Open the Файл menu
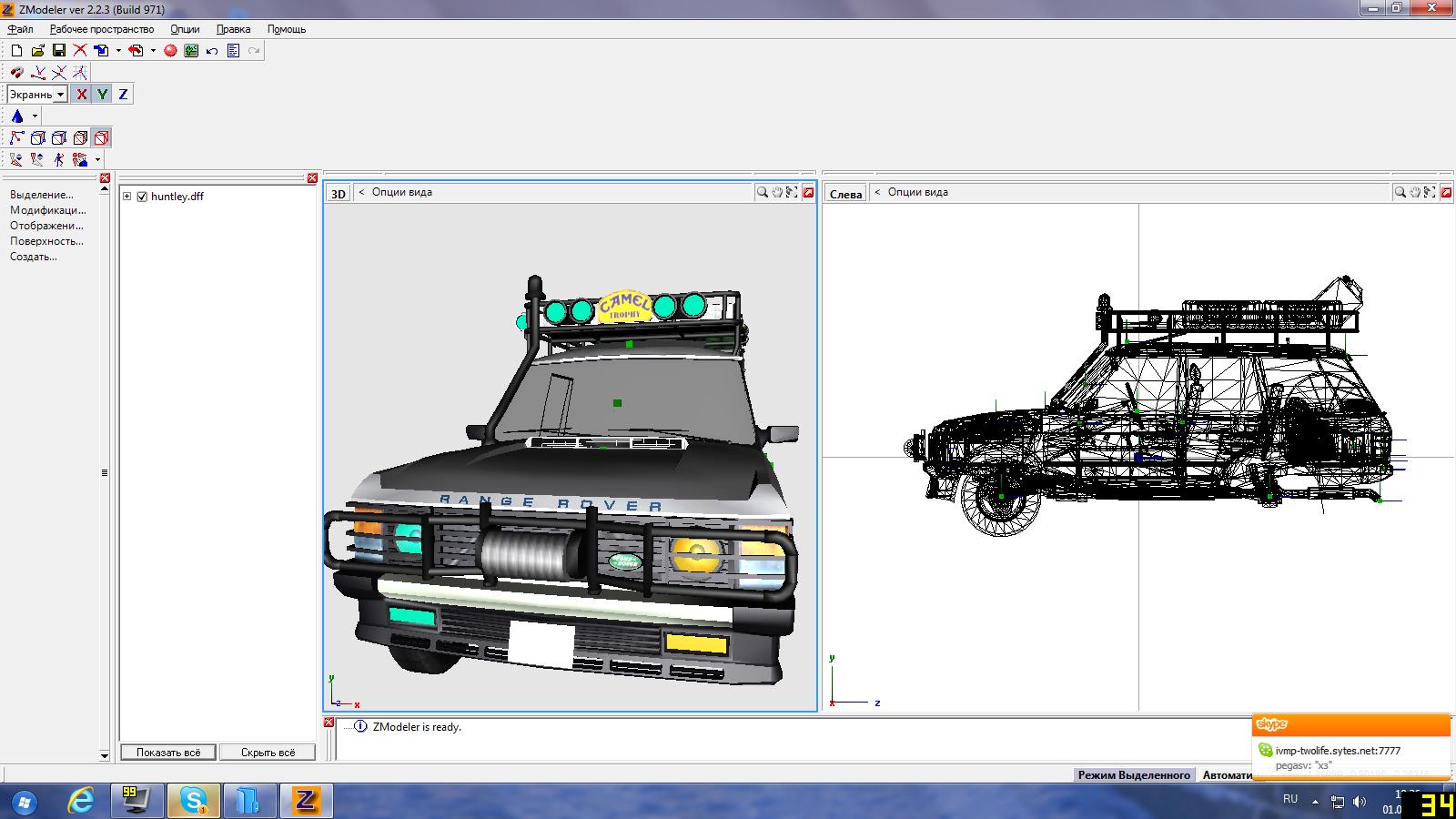Image resolution: width=1456 pixels, height=819 pixels. click(x=20, y=29)
